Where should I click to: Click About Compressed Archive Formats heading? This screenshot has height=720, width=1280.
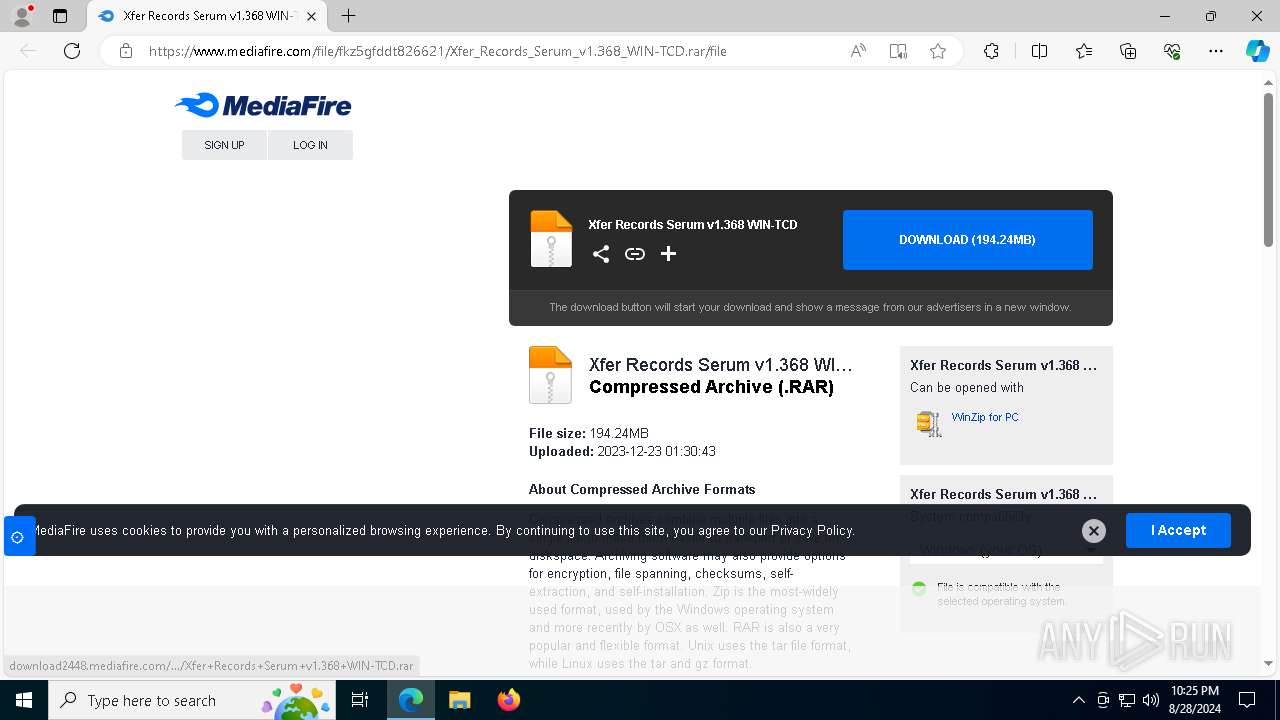coord(642,489)
